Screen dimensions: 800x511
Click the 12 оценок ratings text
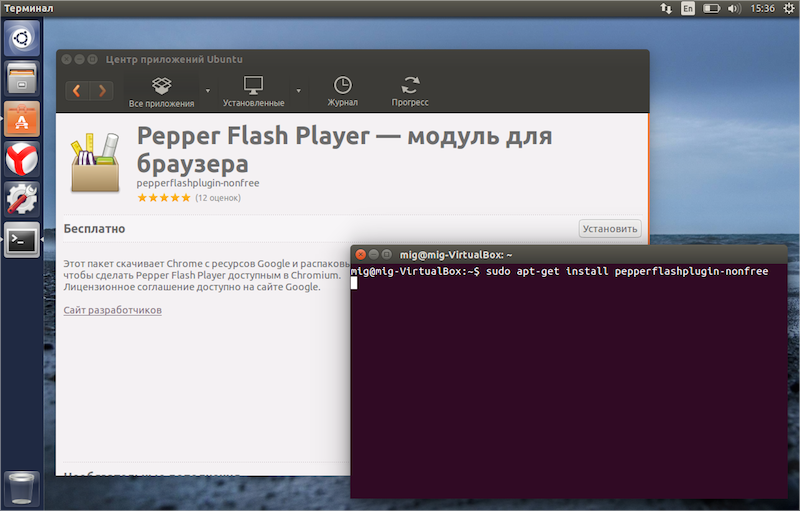pyautogui.click(x=218, y=198)
